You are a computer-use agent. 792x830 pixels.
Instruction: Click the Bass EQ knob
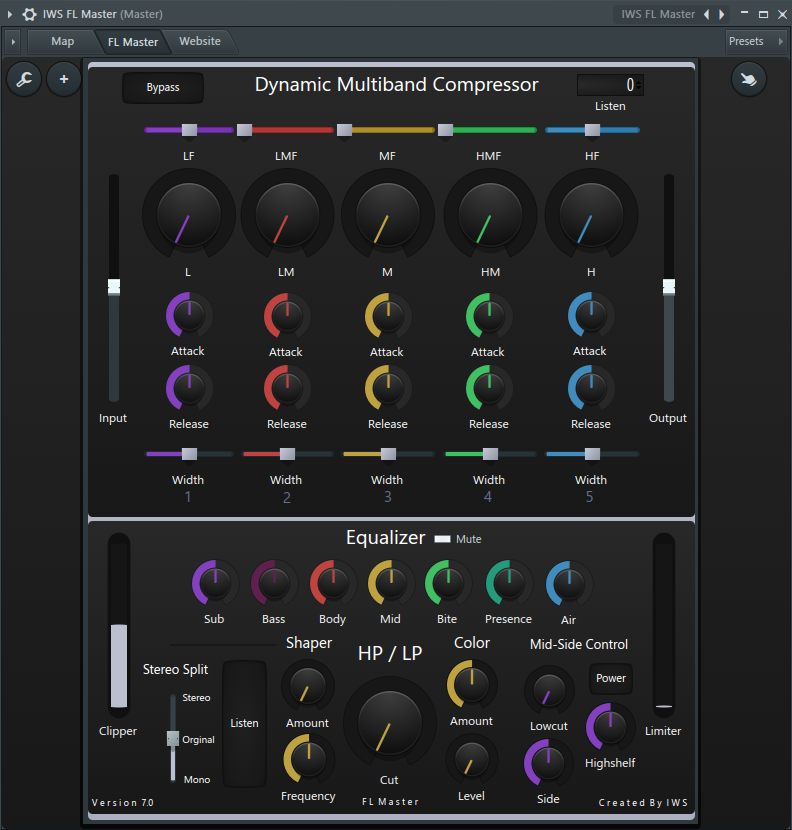(274, 583)
